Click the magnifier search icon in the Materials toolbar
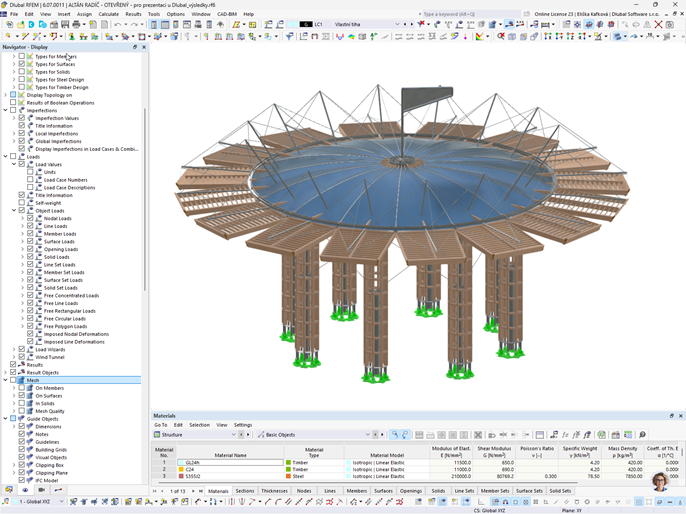The width and height of the screenshot is (686, 514). (x=642, y=435)
